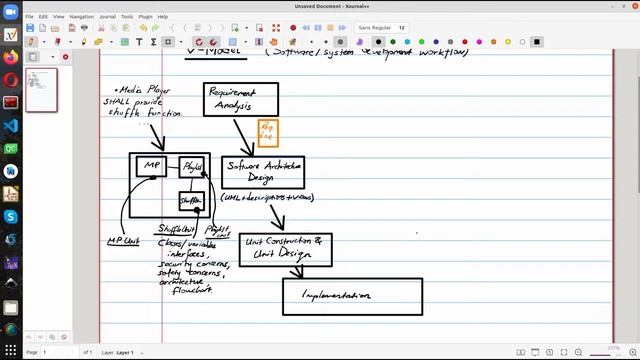The height and width of the screenshot is (360, 640).
Task: Open the sidebar view selector dropdown
Action: click(x=53, y=57)
